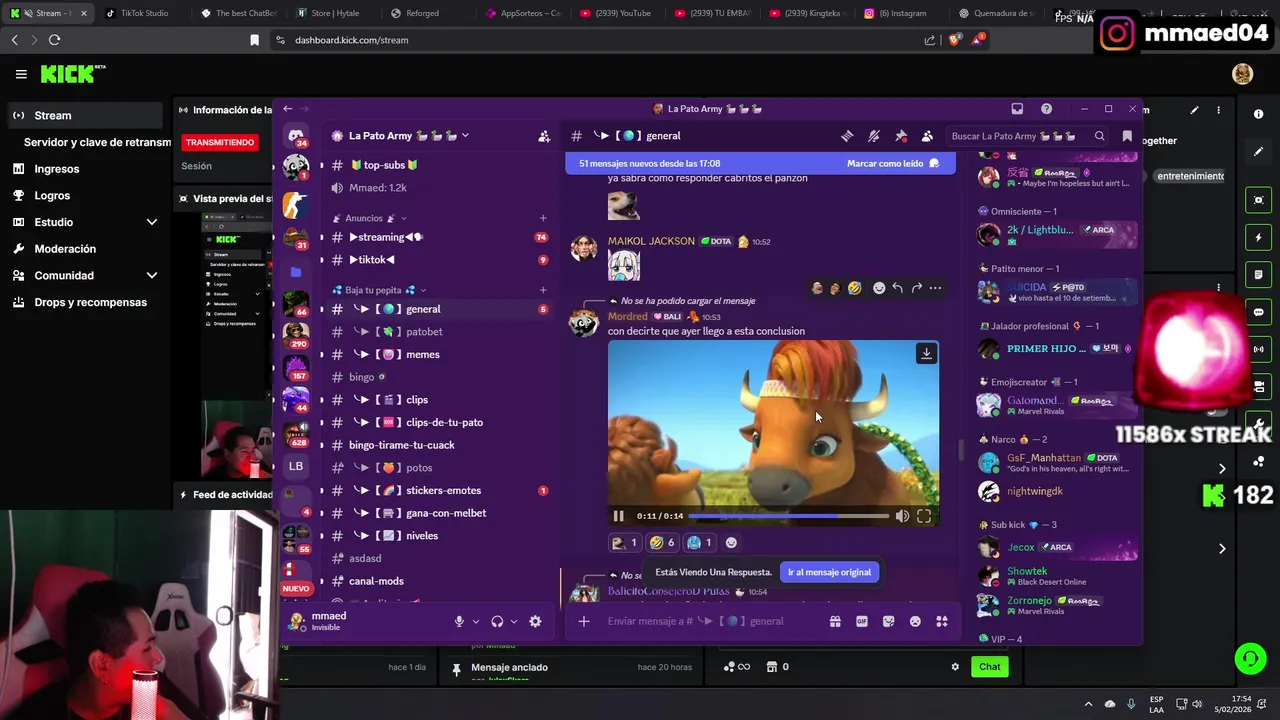Viewport: 1280px width, 720px height.
Task: Open the chat video in fullscreen
Action: tap(924, 516)
